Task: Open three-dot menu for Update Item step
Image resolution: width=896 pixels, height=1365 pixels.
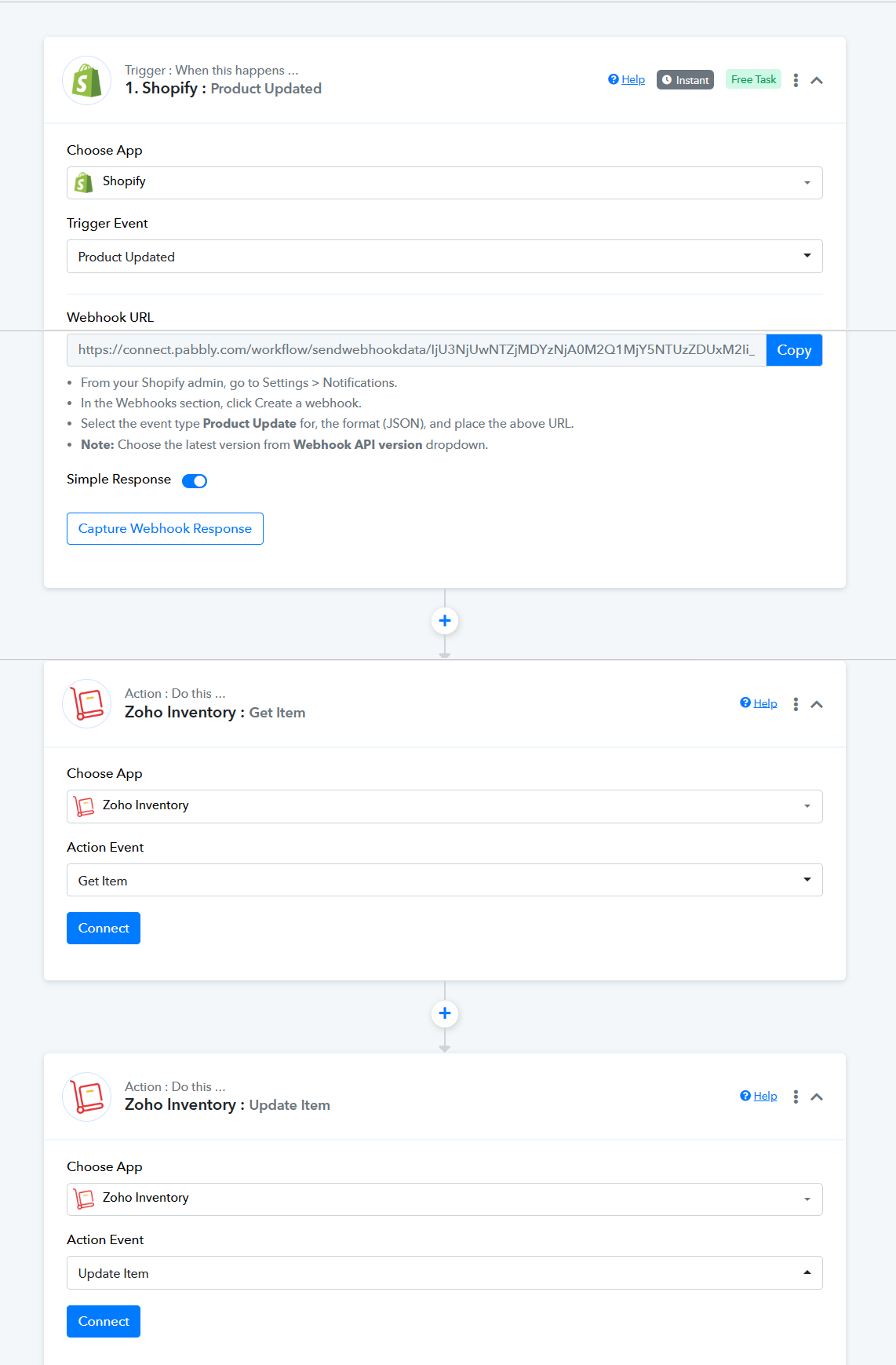Action: coord(796,1097)
